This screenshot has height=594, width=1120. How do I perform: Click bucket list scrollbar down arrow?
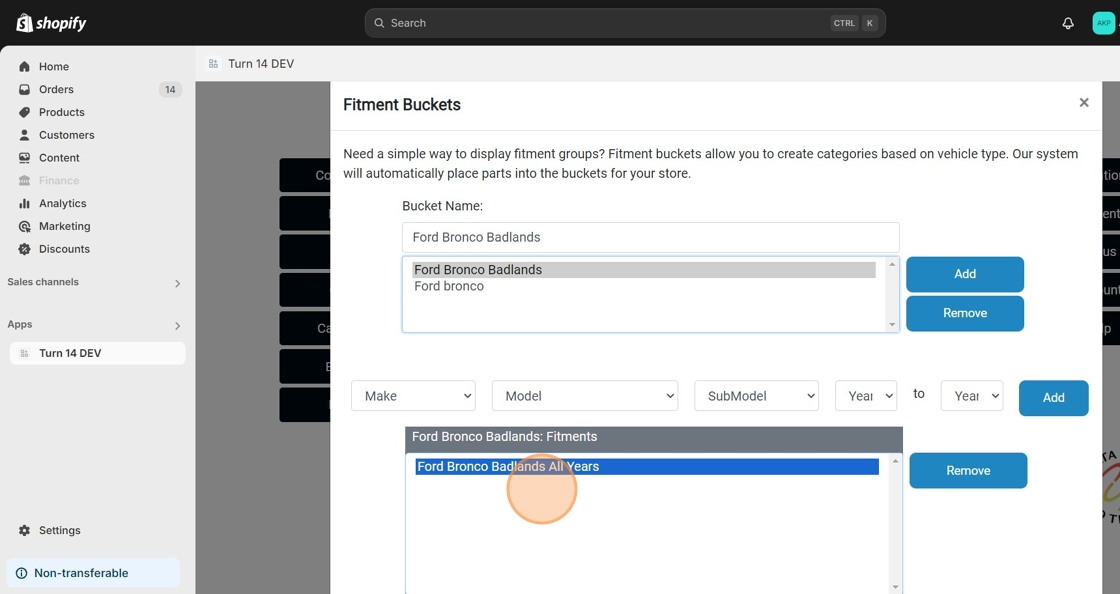[x=892, y=325]
